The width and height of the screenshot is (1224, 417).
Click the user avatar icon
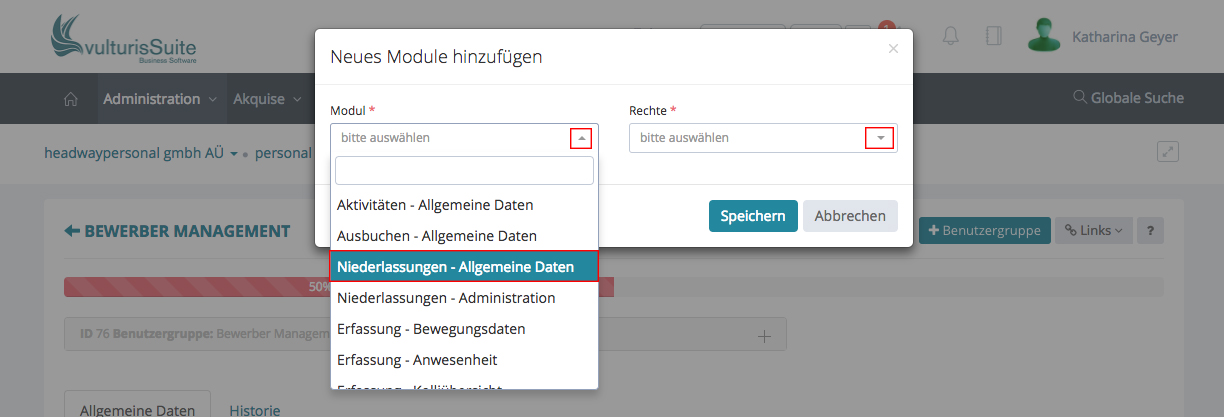click(1045, 36)
